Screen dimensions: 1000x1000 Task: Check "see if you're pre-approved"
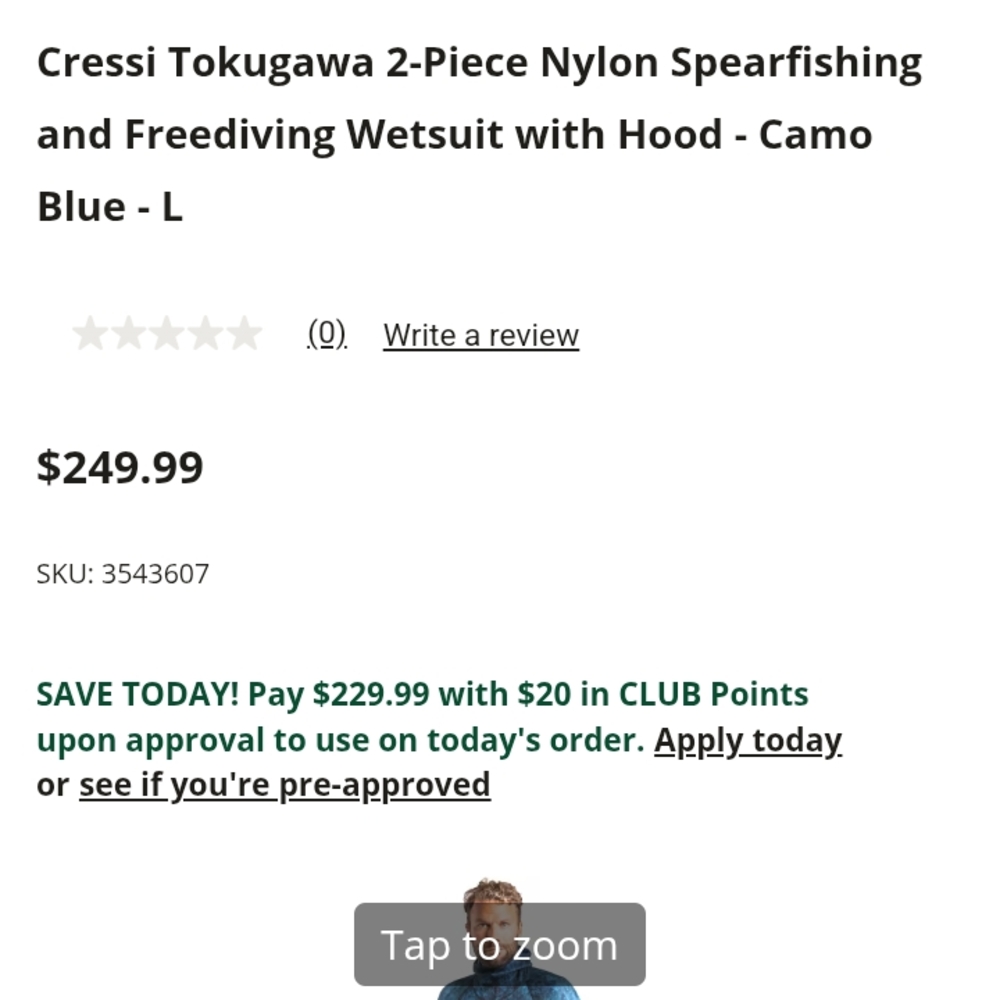(x=285, y=784)
